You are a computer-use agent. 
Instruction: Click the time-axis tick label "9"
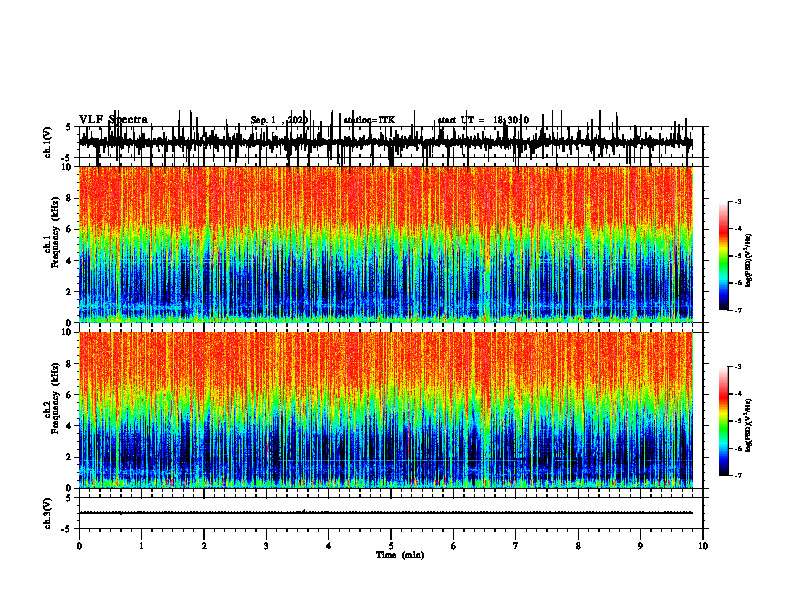(x=640, y=545)
